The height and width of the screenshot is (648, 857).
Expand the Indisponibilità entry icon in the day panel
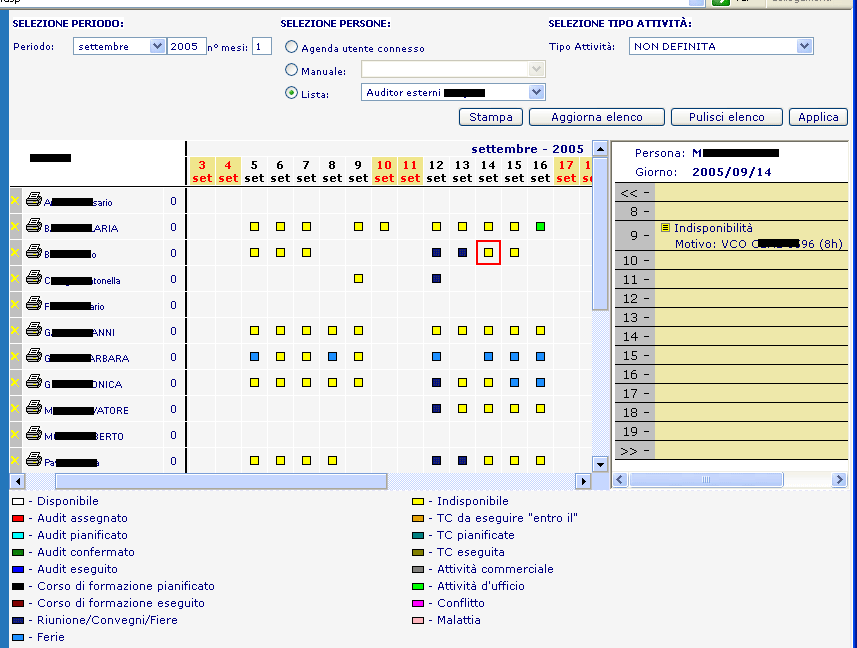click(x=665, y=228)
